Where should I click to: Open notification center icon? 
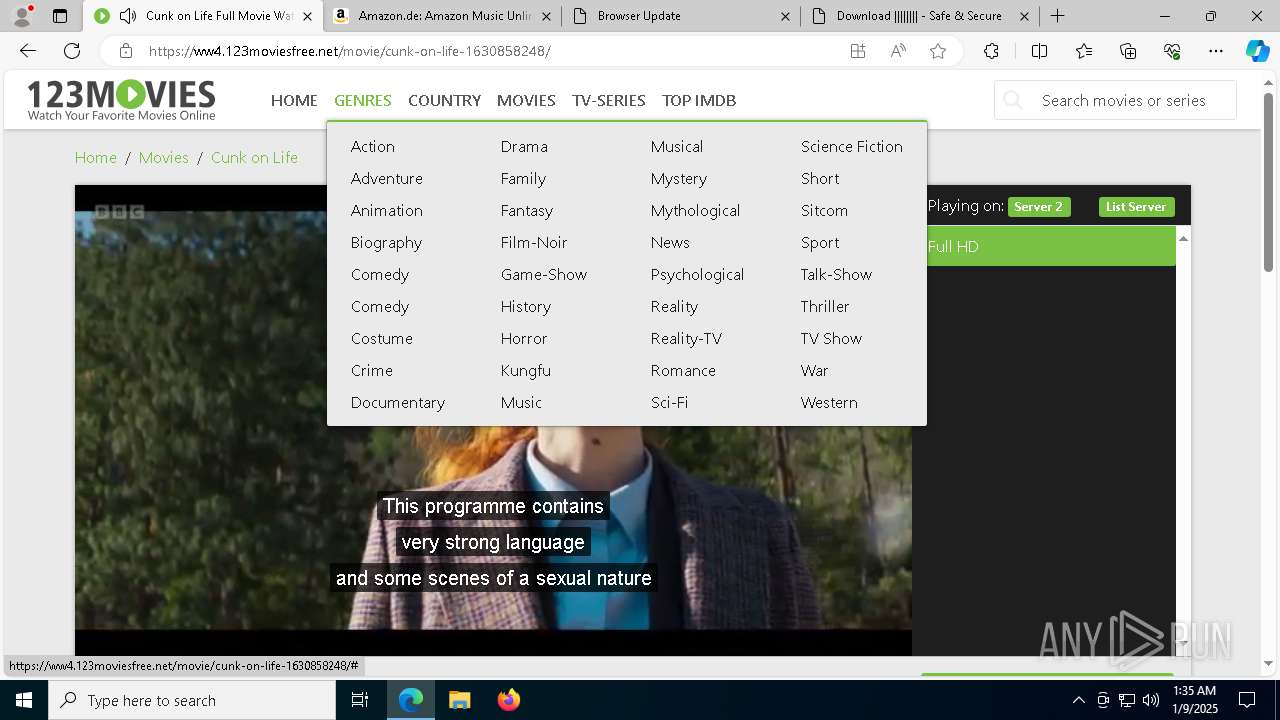[x=1247, y=700]
